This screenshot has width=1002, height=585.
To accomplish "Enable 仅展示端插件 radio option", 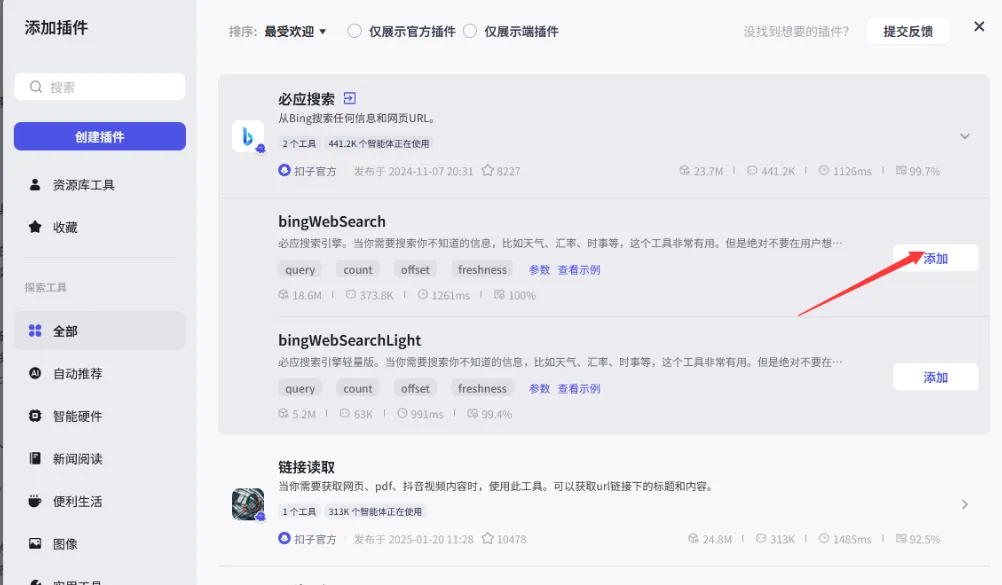I will pos(470,31).
